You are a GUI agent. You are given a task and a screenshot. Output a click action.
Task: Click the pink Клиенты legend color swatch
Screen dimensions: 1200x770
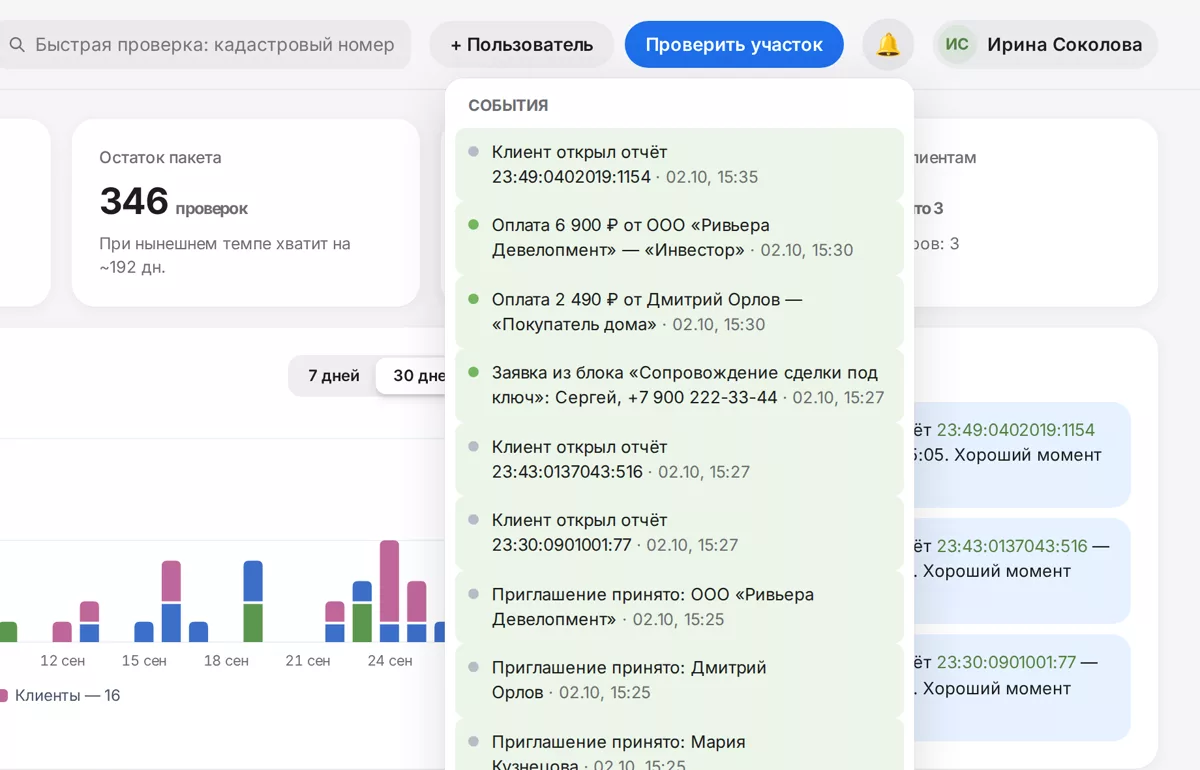(x=3, y=695)
